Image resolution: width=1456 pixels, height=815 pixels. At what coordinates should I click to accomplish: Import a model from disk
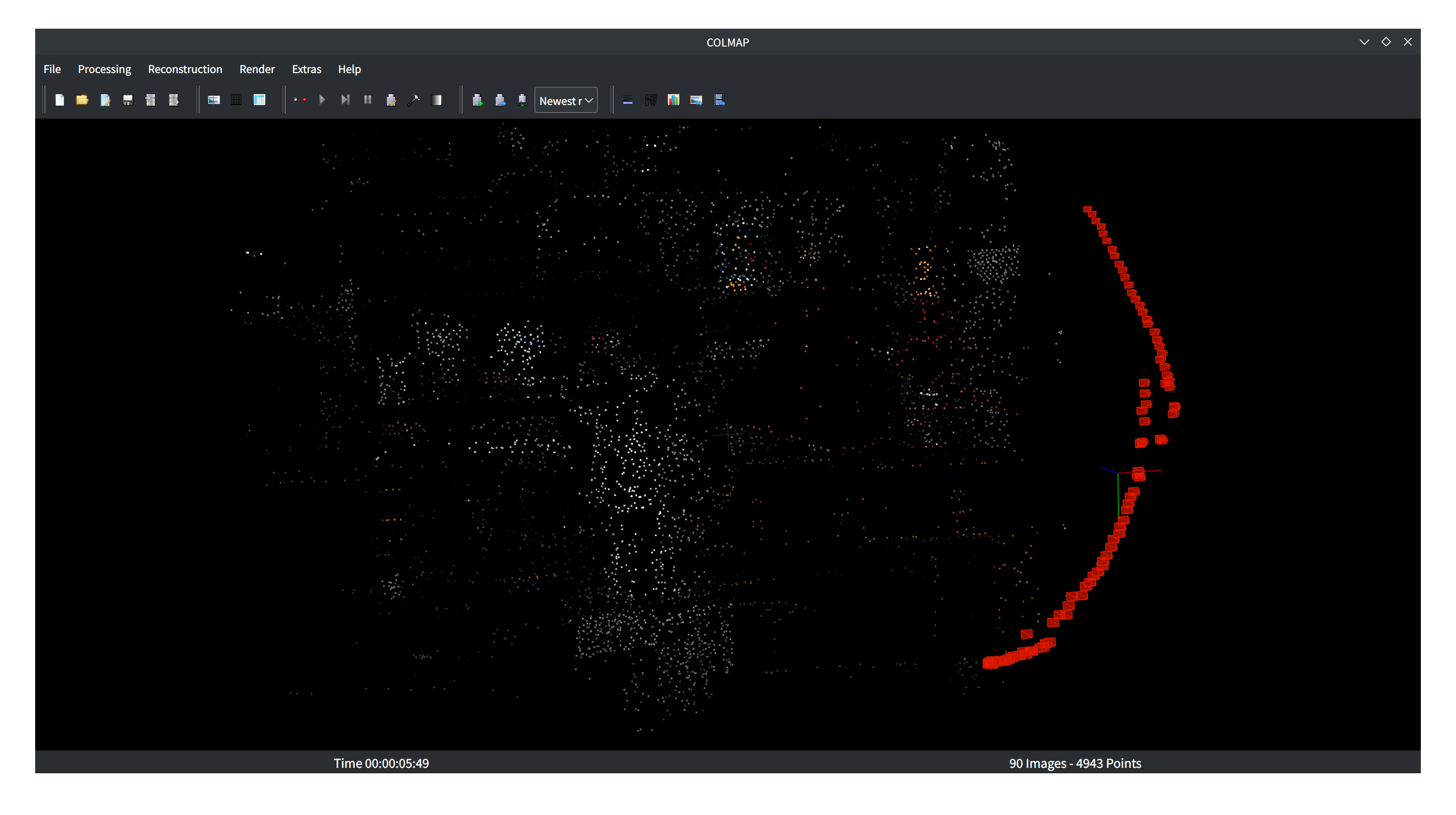(150, 100)
